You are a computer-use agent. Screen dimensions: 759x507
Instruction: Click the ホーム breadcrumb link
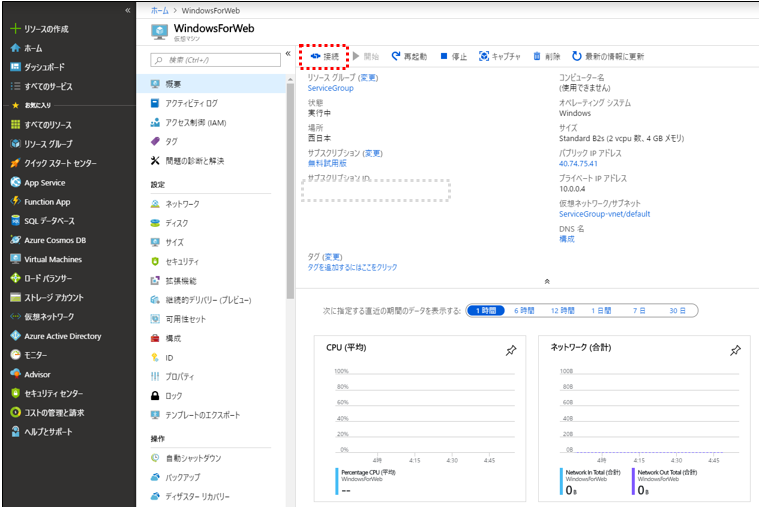tap(160, 10)
